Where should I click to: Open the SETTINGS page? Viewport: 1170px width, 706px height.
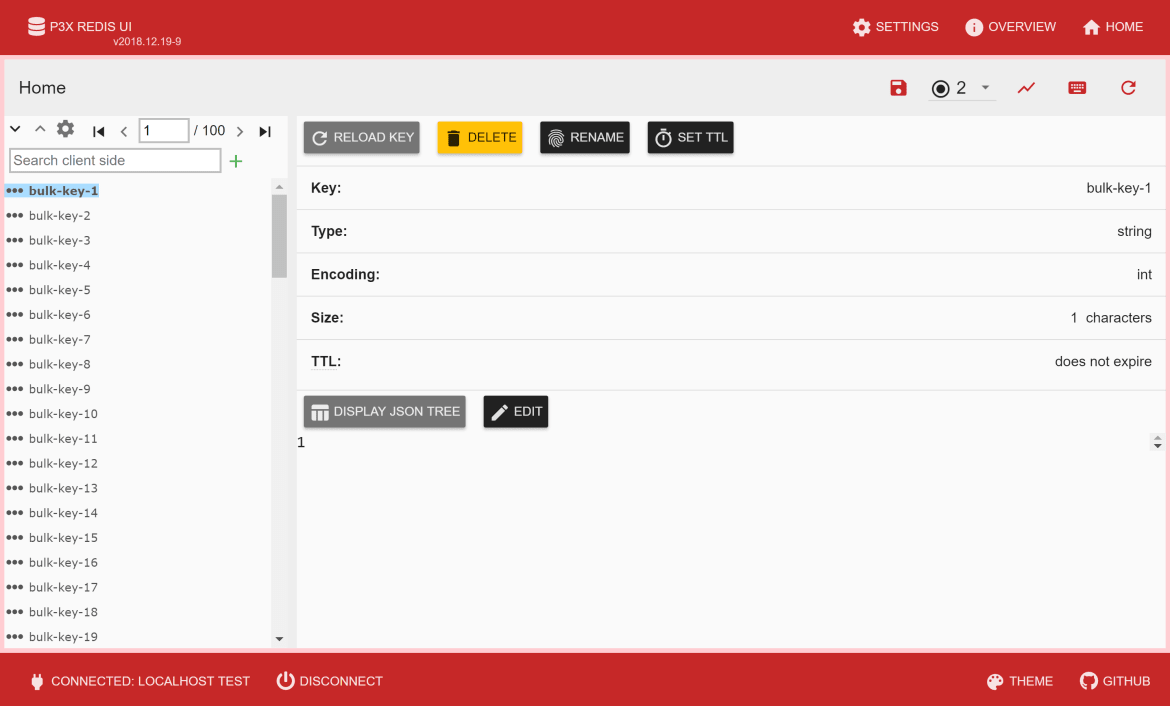895,27
